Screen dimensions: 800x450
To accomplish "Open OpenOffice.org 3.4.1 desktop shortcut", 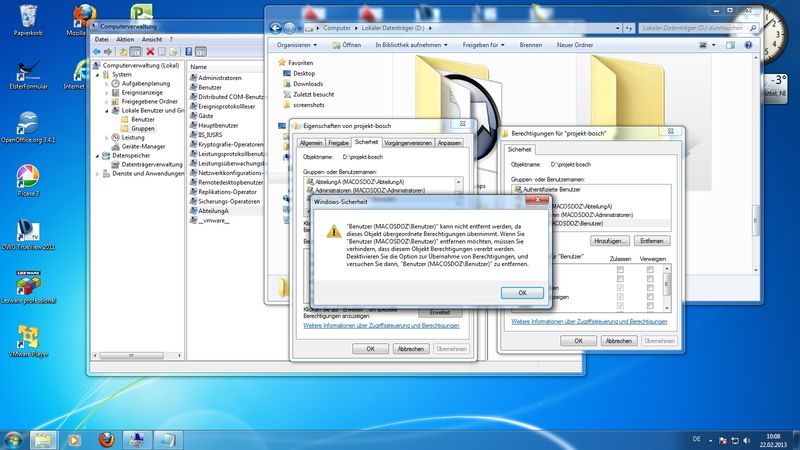I will point(27,123).
